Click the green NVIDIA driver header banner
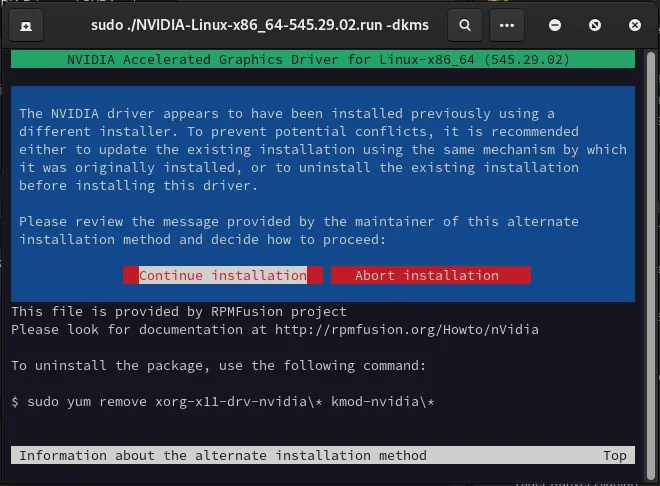 (x=323, y=59)
